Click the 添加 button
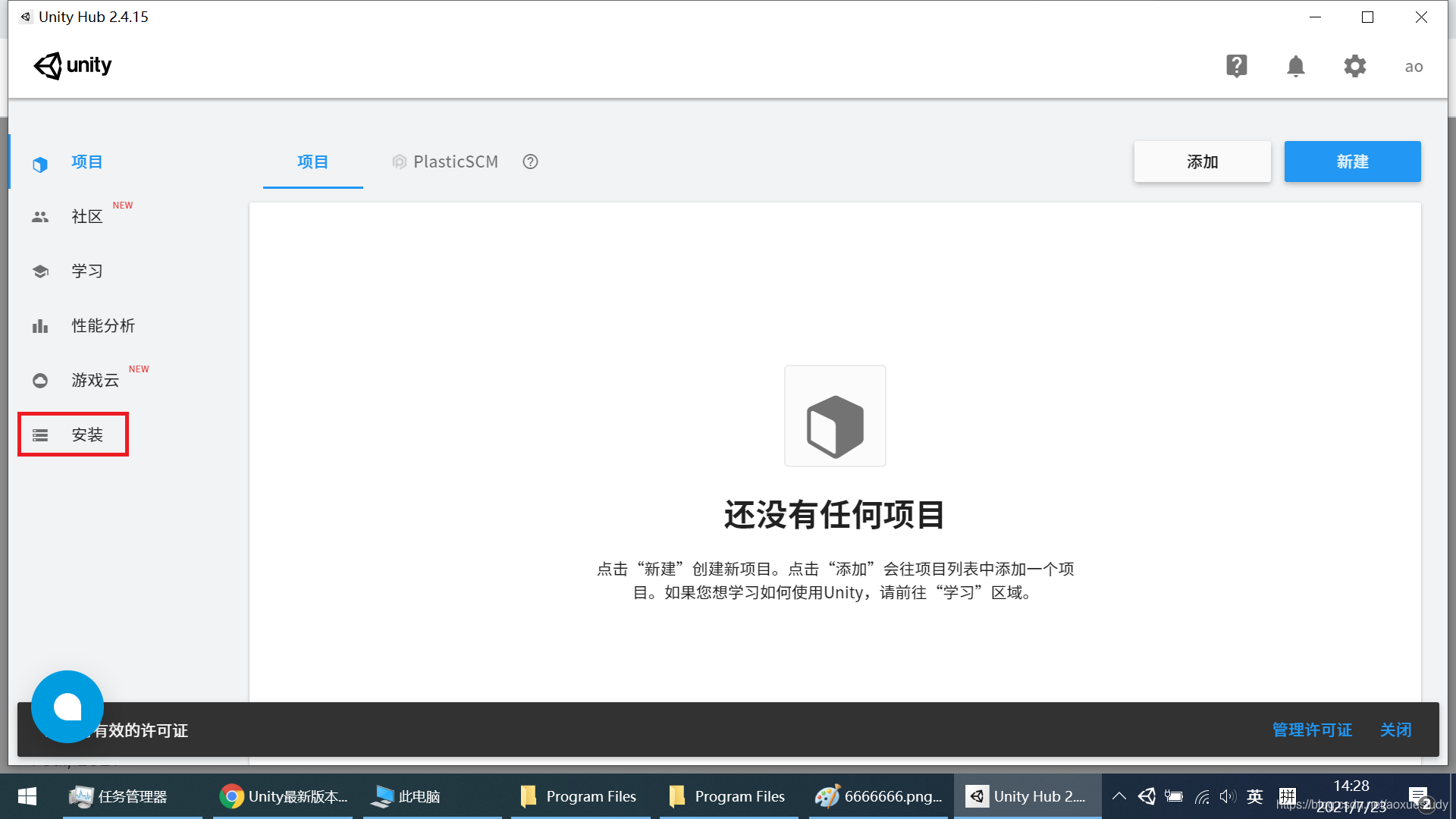Image resolution: width=1456 pixels, height=819 pixels. click(1202, 162)
